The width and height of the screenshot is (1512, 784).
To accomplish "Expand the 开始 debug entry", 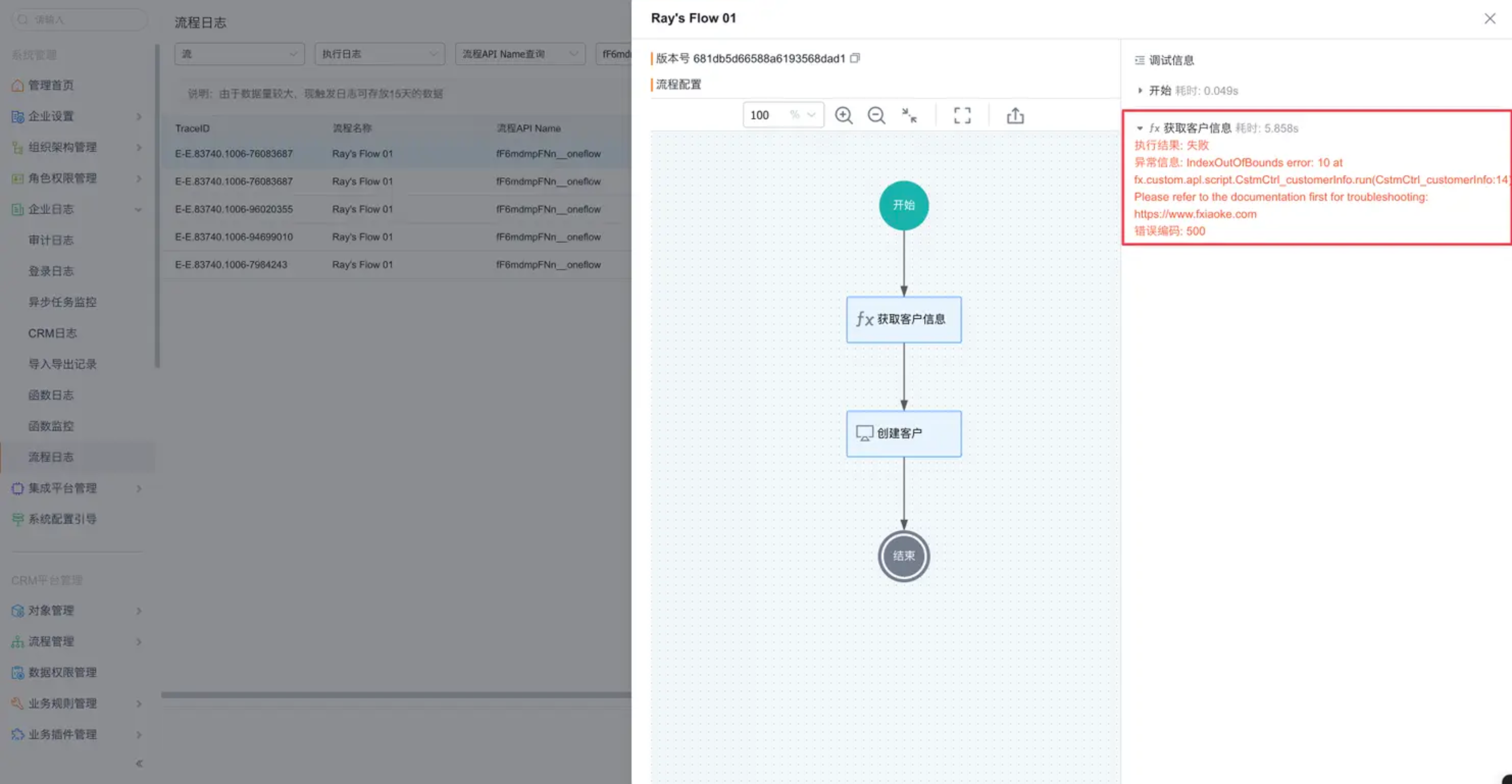I will pos(1140,91).
